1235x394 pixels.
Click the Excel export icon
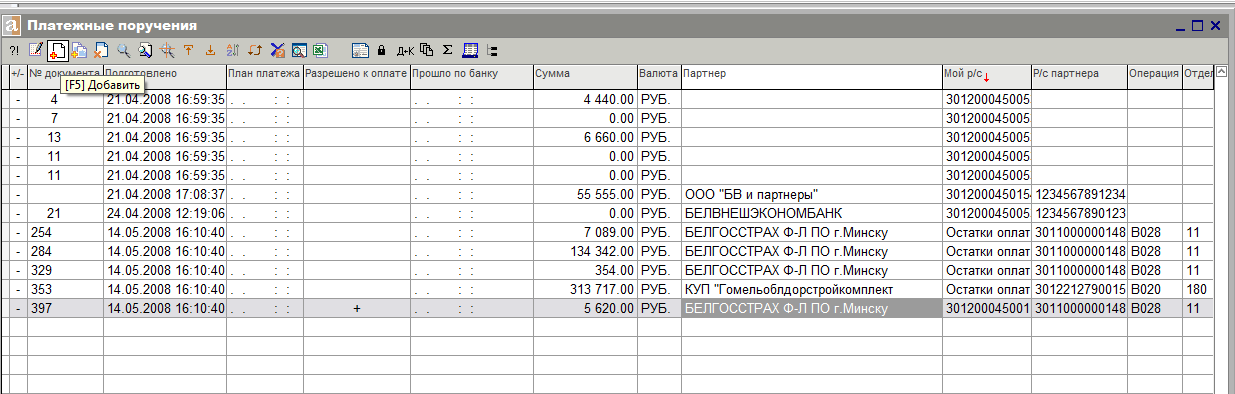click(x=320, y=50)
